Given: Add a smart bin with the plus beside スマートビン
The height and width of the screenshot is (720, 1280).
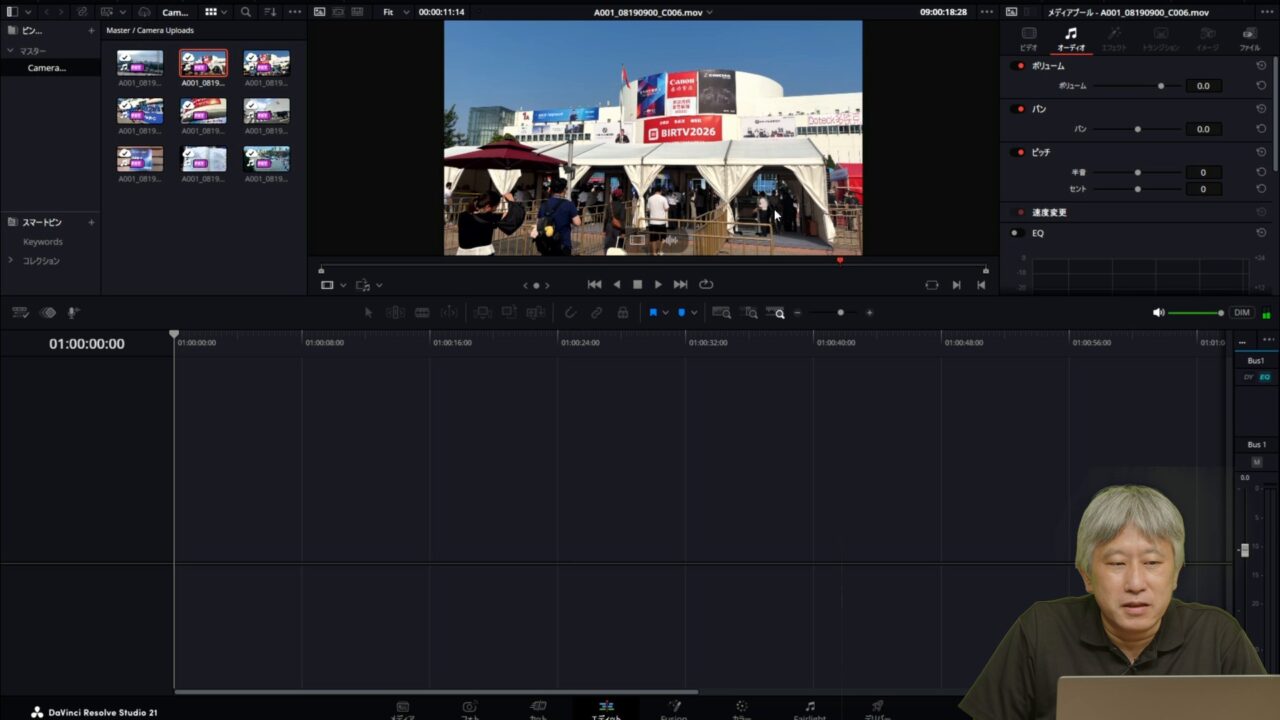Looking at the screenshot, I should [91, 222].
